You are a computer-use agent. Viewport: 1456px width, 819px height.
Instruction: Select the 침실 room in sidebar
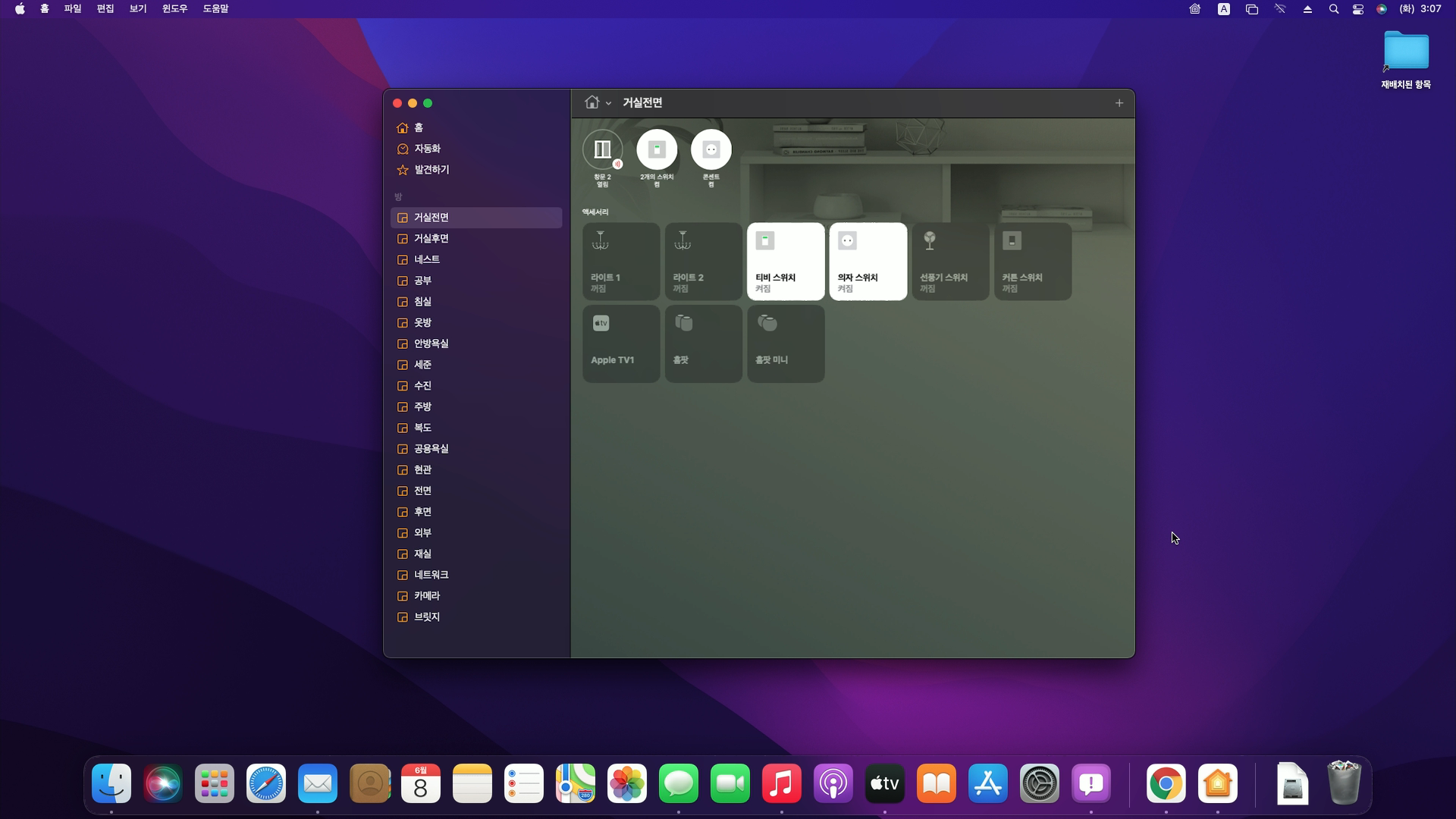point(422,302)
